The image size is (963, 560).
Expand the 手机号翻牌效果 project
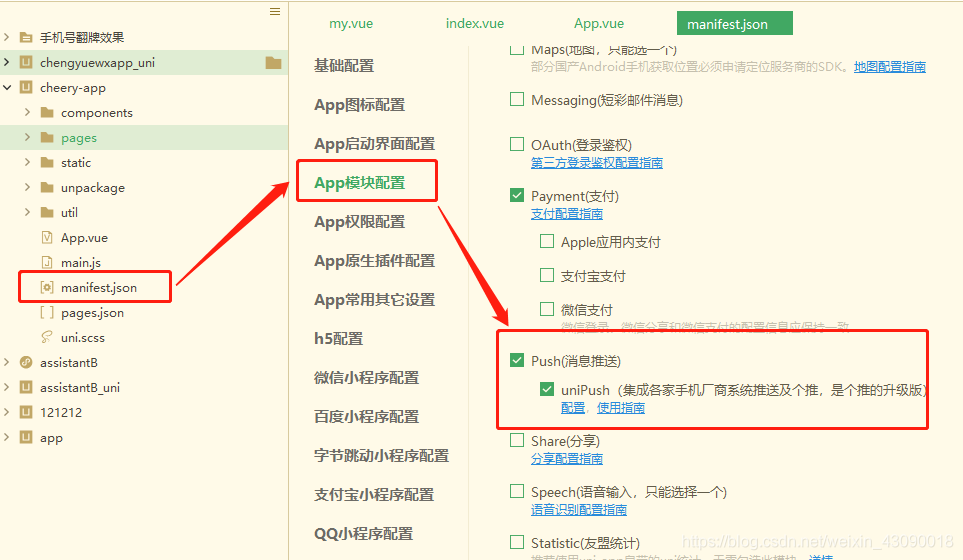click(x=7, y=37)
